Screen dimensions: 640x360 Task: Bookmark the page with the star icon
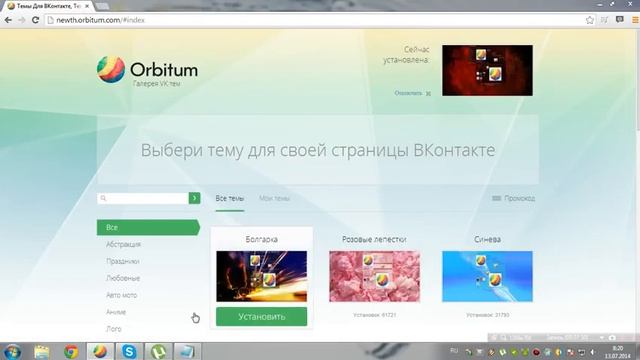[x=590, y=20]
